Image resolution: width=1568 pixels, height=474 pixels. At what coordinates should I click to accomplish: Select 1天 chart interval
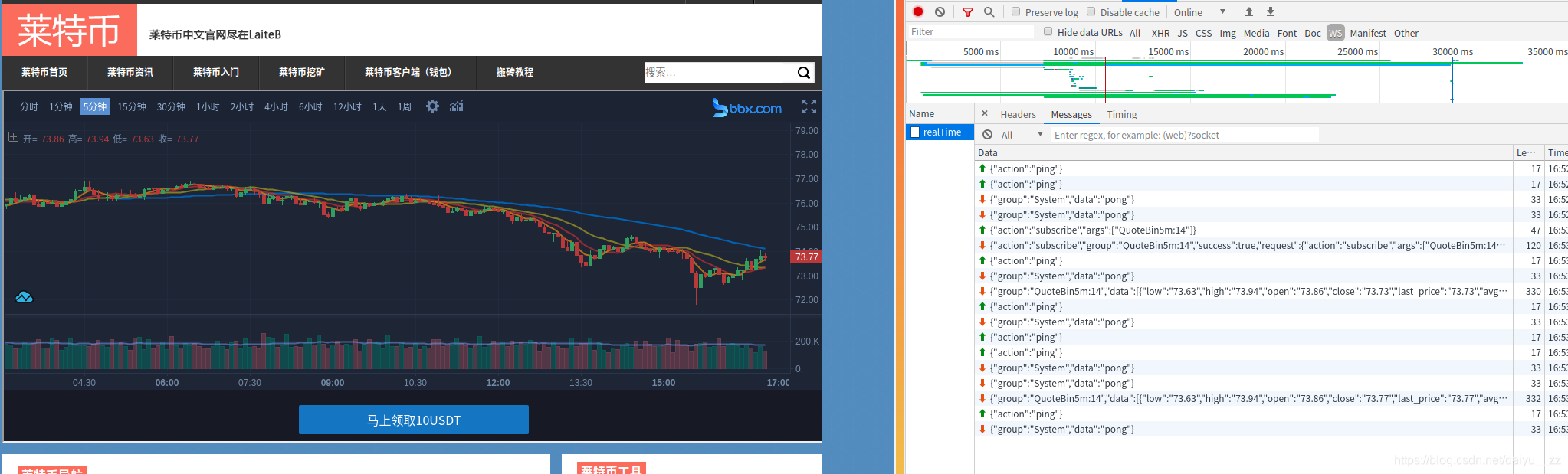coord(379,106)
